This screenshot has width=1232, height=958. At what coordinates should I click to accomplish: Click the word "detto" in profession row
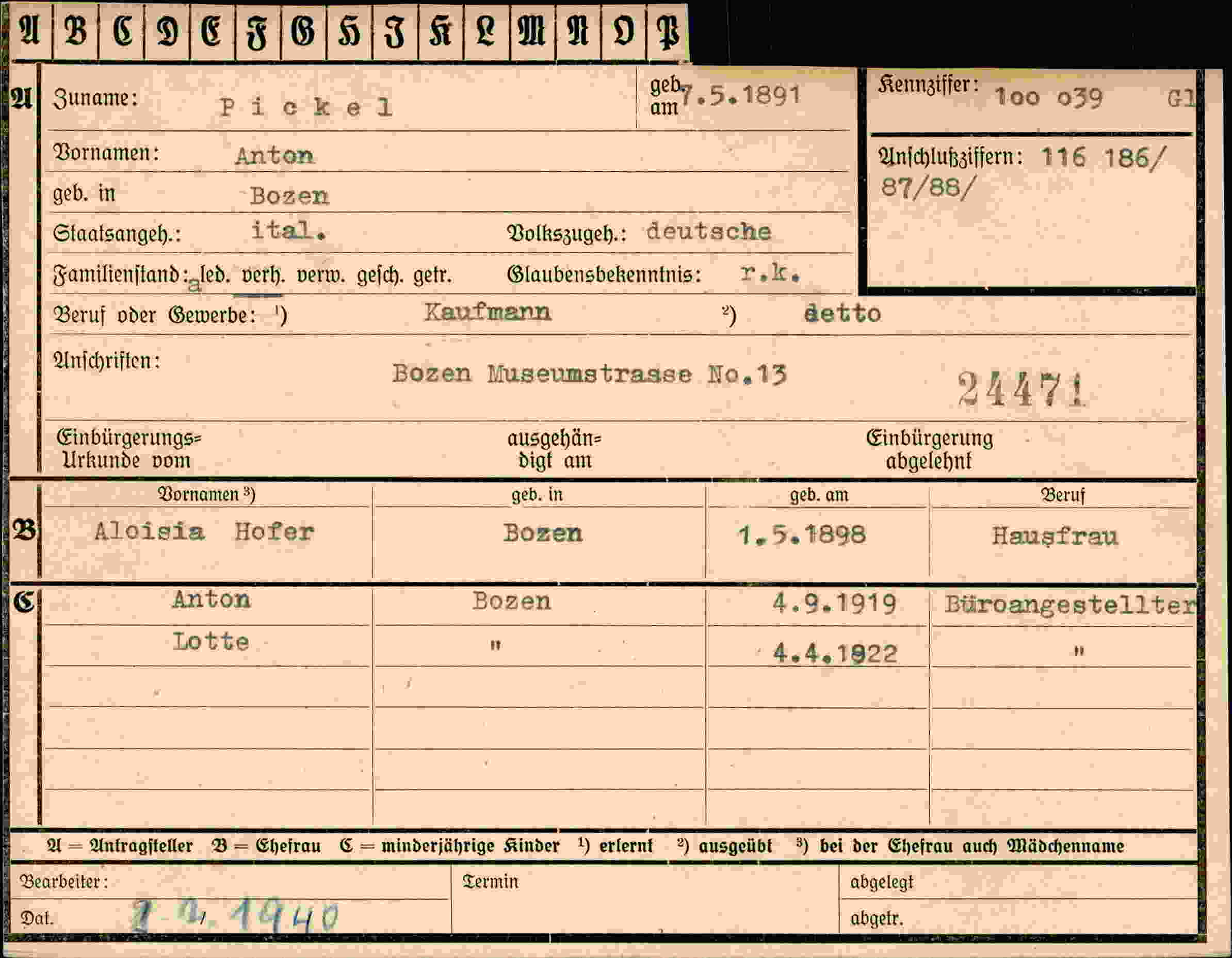[842, 313]
